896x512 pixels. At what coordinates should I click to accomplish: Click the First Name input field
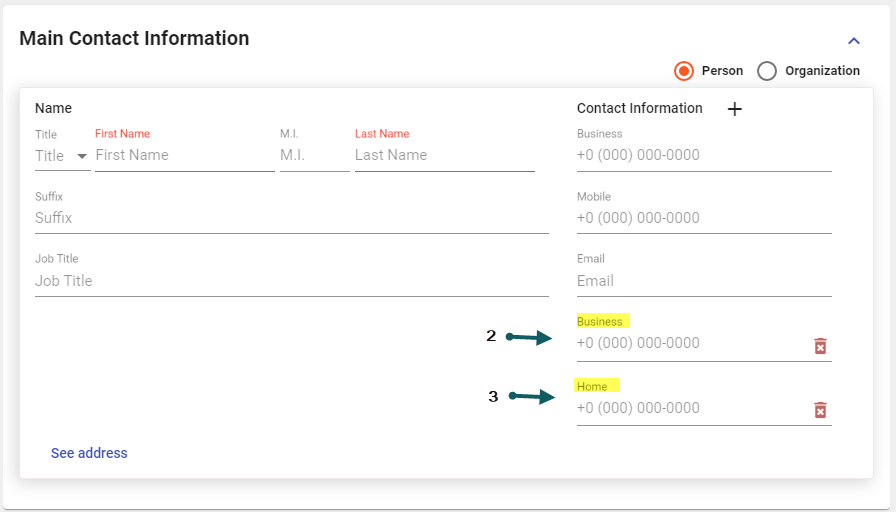click(184, 155)
